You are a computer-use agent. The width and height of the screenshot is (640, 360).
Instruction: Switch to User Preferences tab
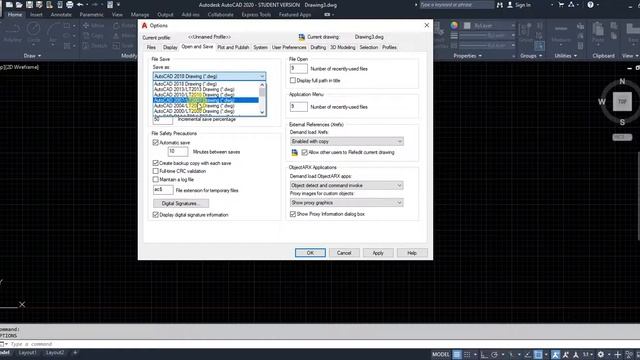coord(289,47)
